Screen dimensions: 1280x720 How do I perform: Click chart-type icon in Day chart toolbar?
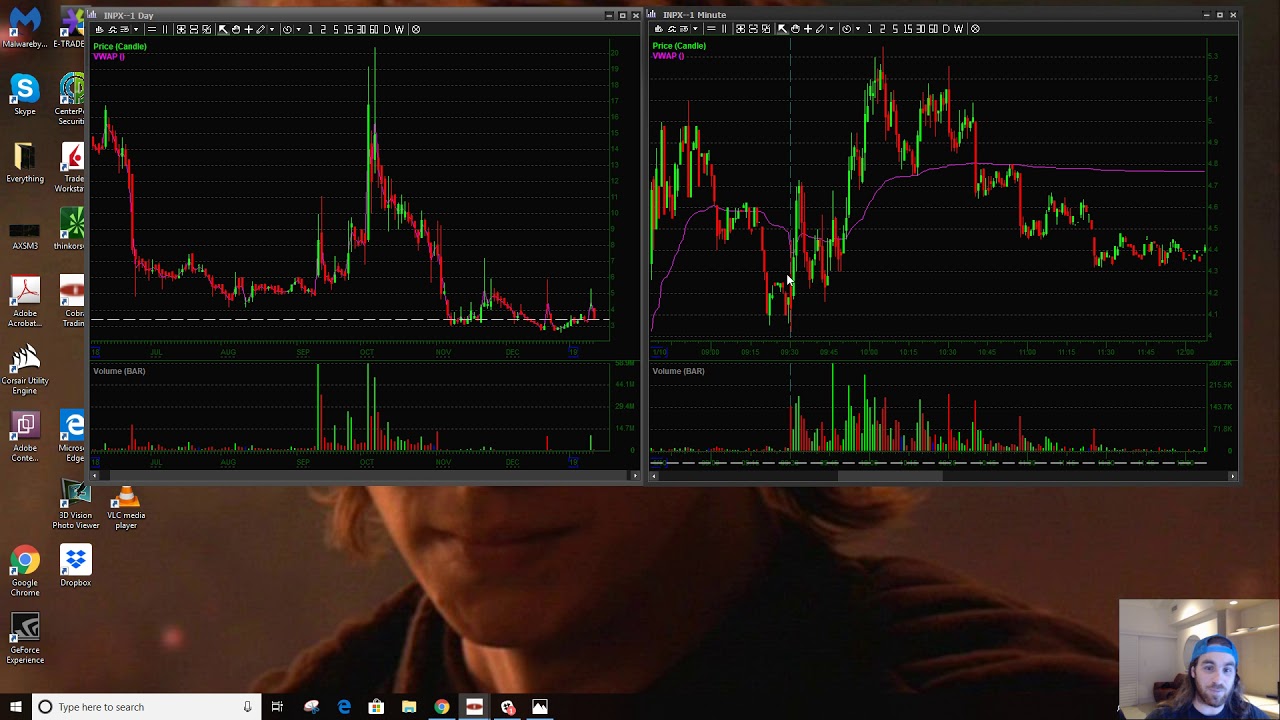point(99,29)
